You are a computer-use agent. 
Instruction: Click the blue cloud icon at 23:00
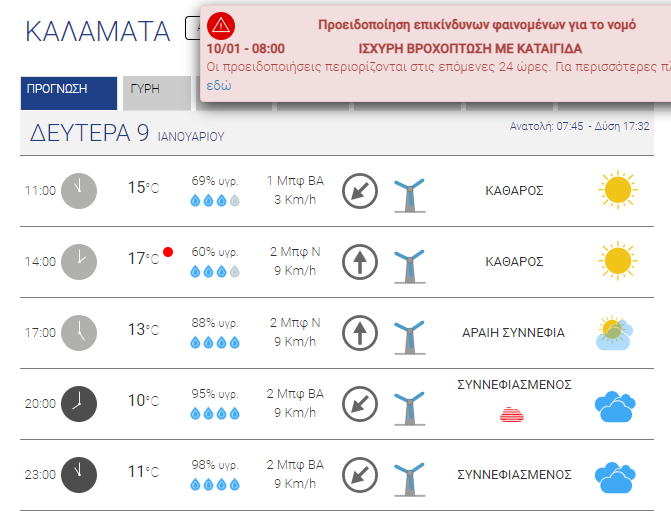pos(615,477)
